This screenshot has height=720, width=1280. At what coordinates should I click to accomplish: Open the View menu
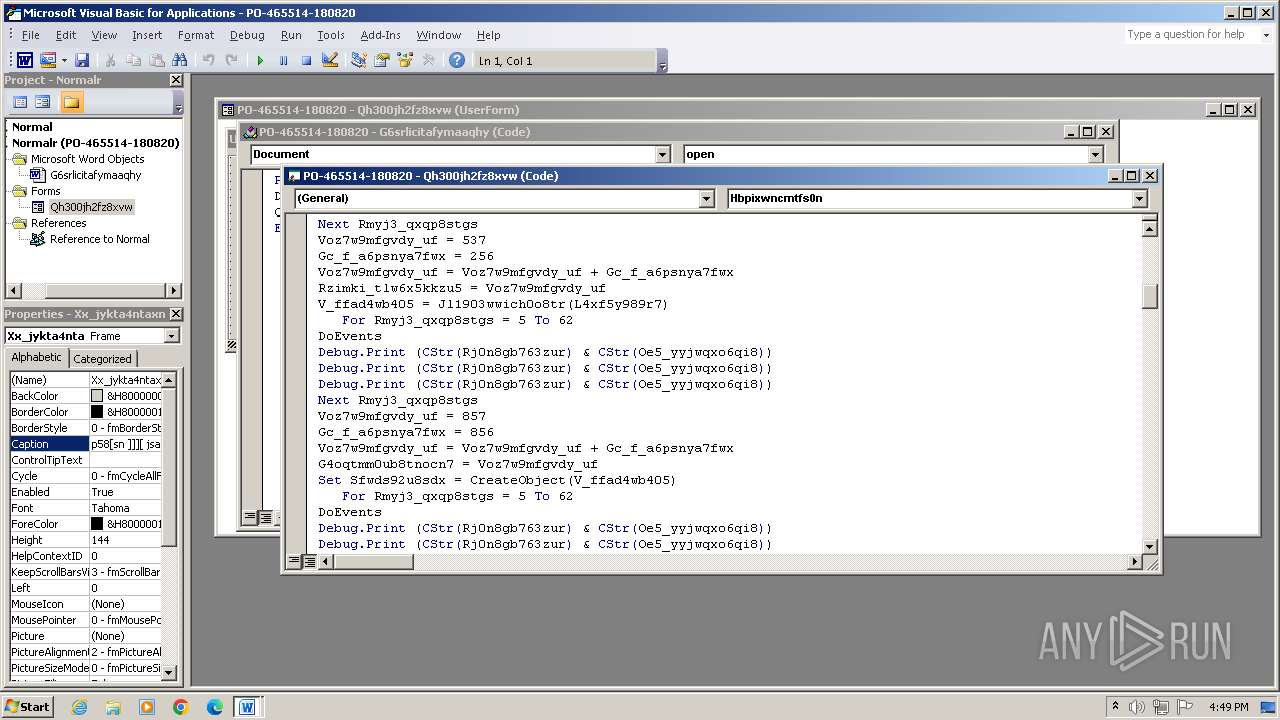[104, 35]
